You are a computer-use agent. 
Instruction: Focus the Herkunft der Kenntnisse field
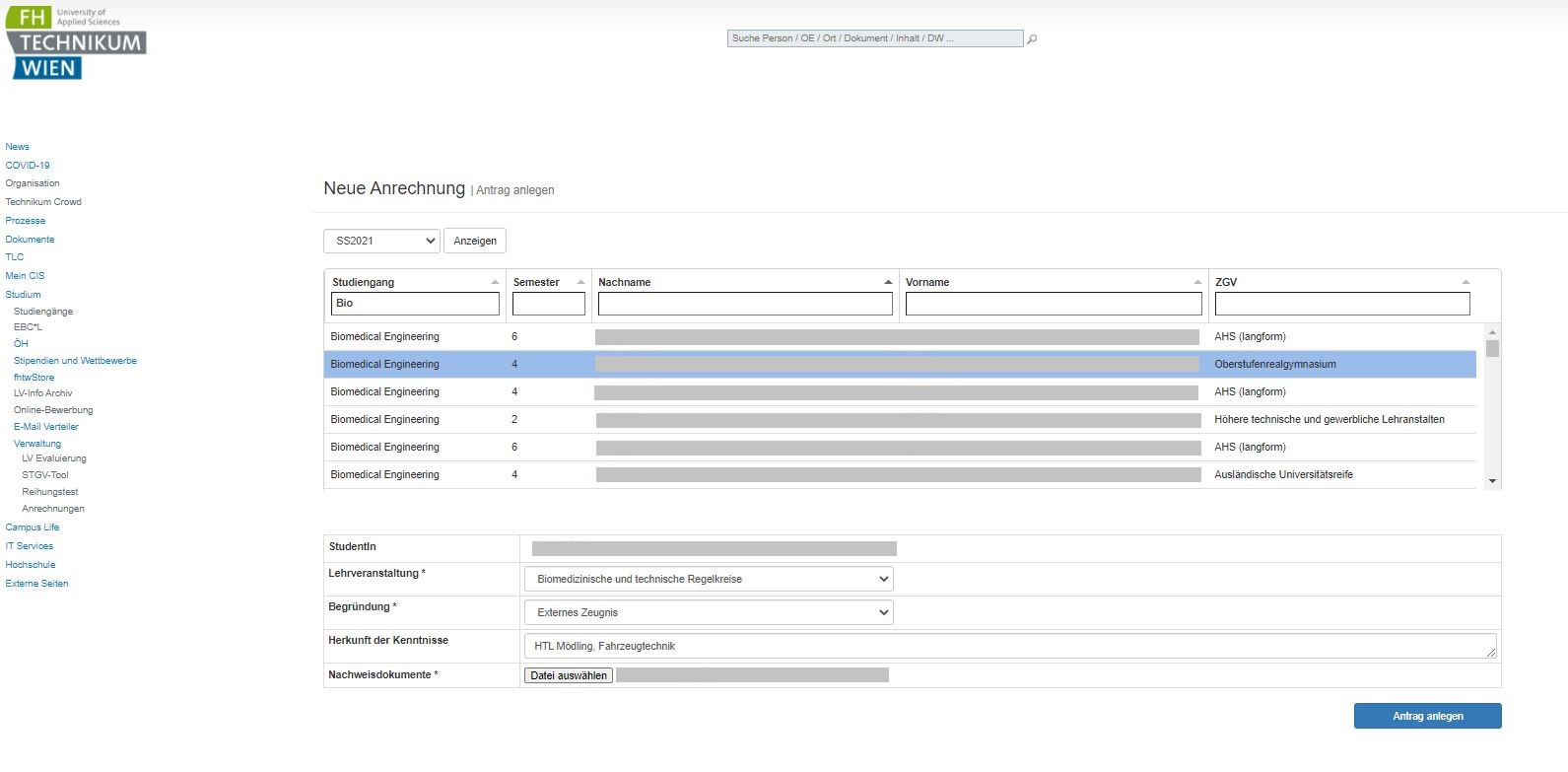click(x=1009, y=647)
